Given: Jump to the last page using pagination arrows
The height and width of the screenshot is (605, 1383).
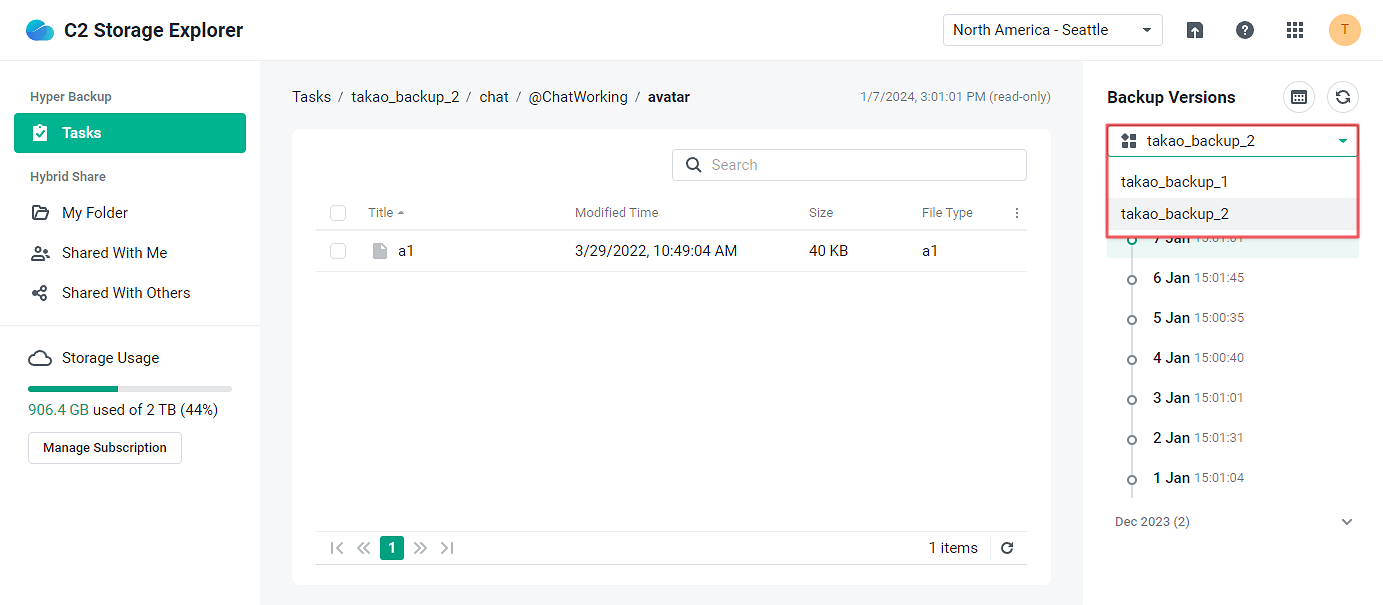Looking at the screenshot, I should click(447, 547).
